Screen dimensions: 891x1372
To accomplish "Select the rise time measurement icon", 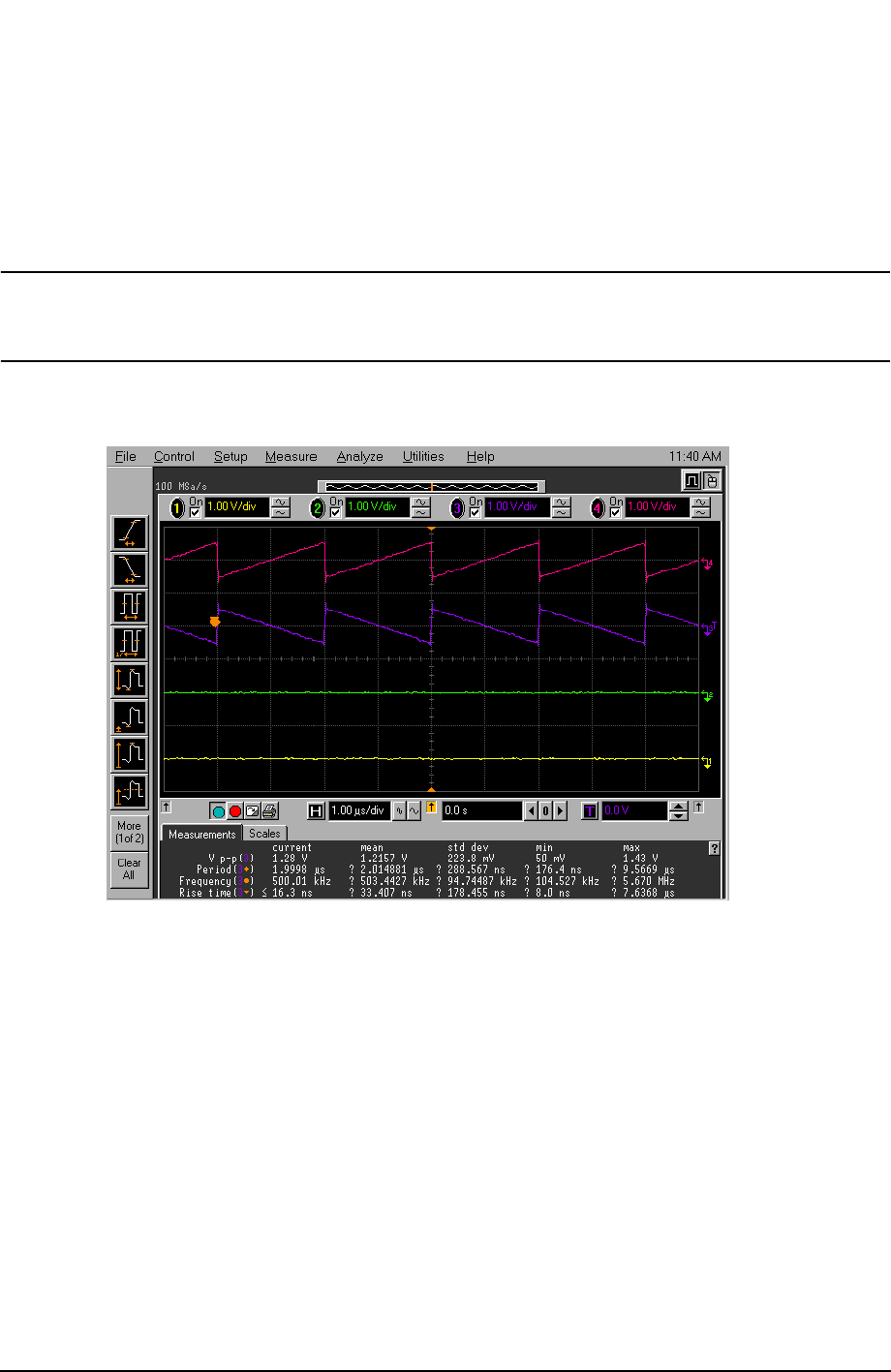I will [131, 533].
